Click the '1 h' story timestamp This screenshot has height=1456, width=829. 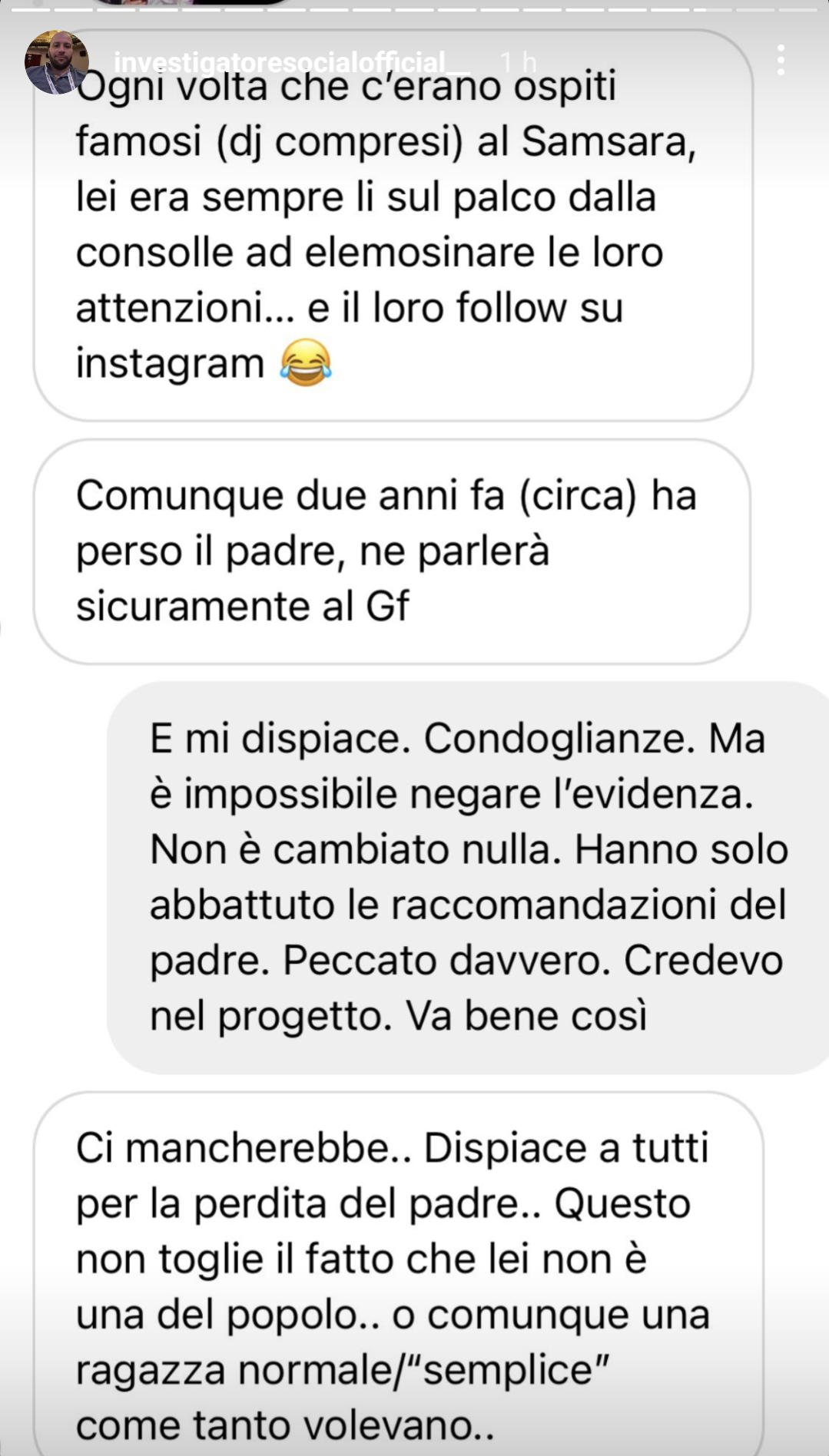click(517, 62)
